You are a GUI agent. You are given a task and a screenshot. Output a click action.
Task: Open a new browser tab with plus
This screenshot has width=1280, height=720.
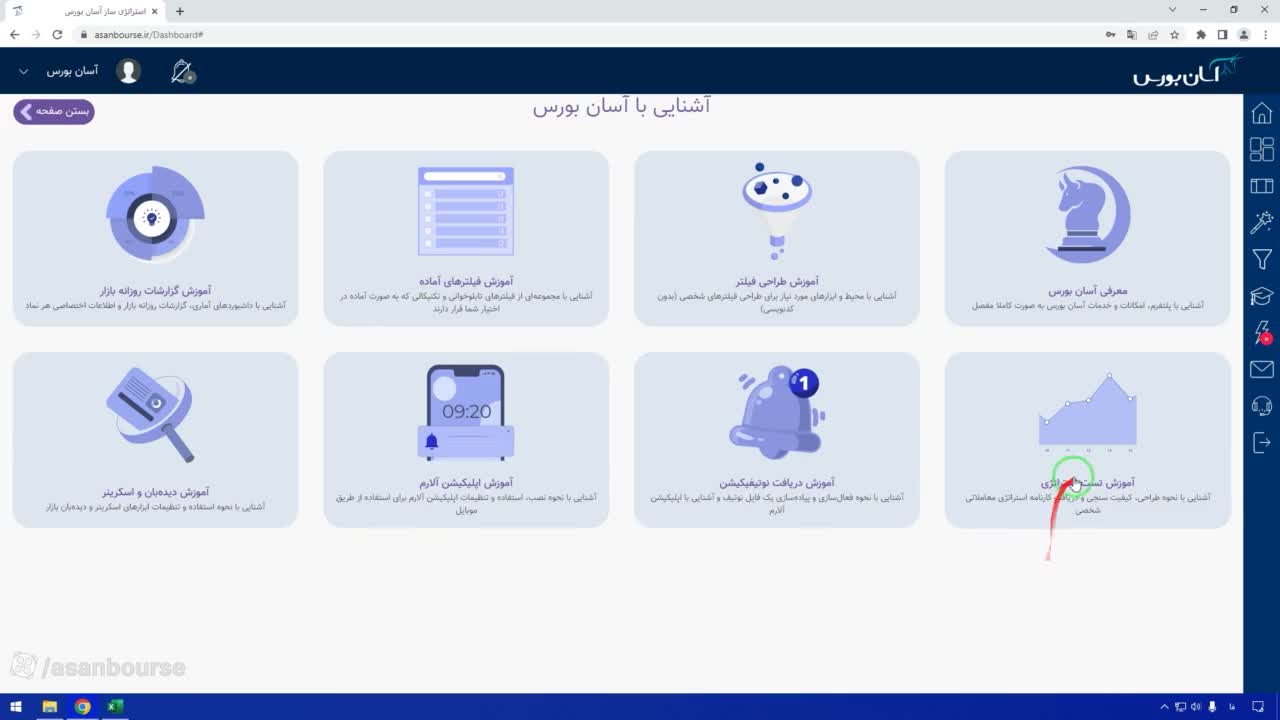point(180,11)
